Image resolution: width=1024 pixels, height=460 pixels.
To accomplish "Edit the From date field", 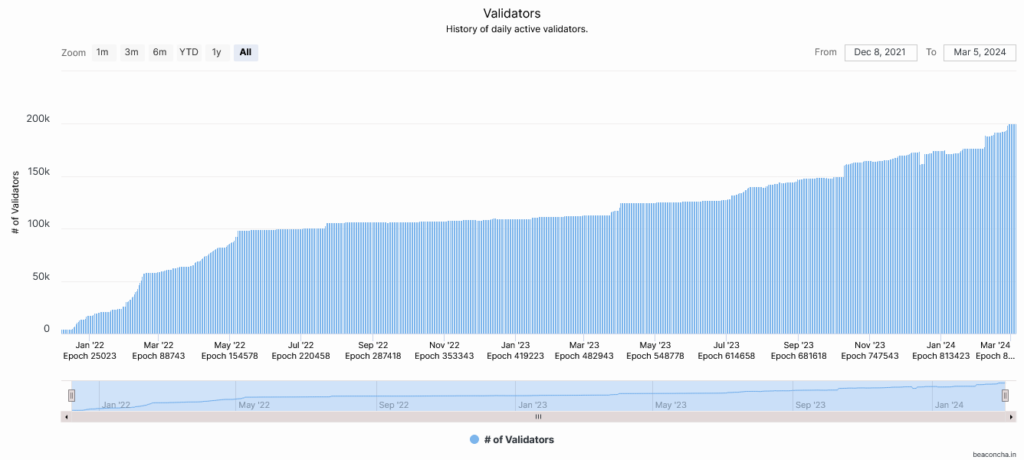I will pyautogui.click(x=881, y=52).
